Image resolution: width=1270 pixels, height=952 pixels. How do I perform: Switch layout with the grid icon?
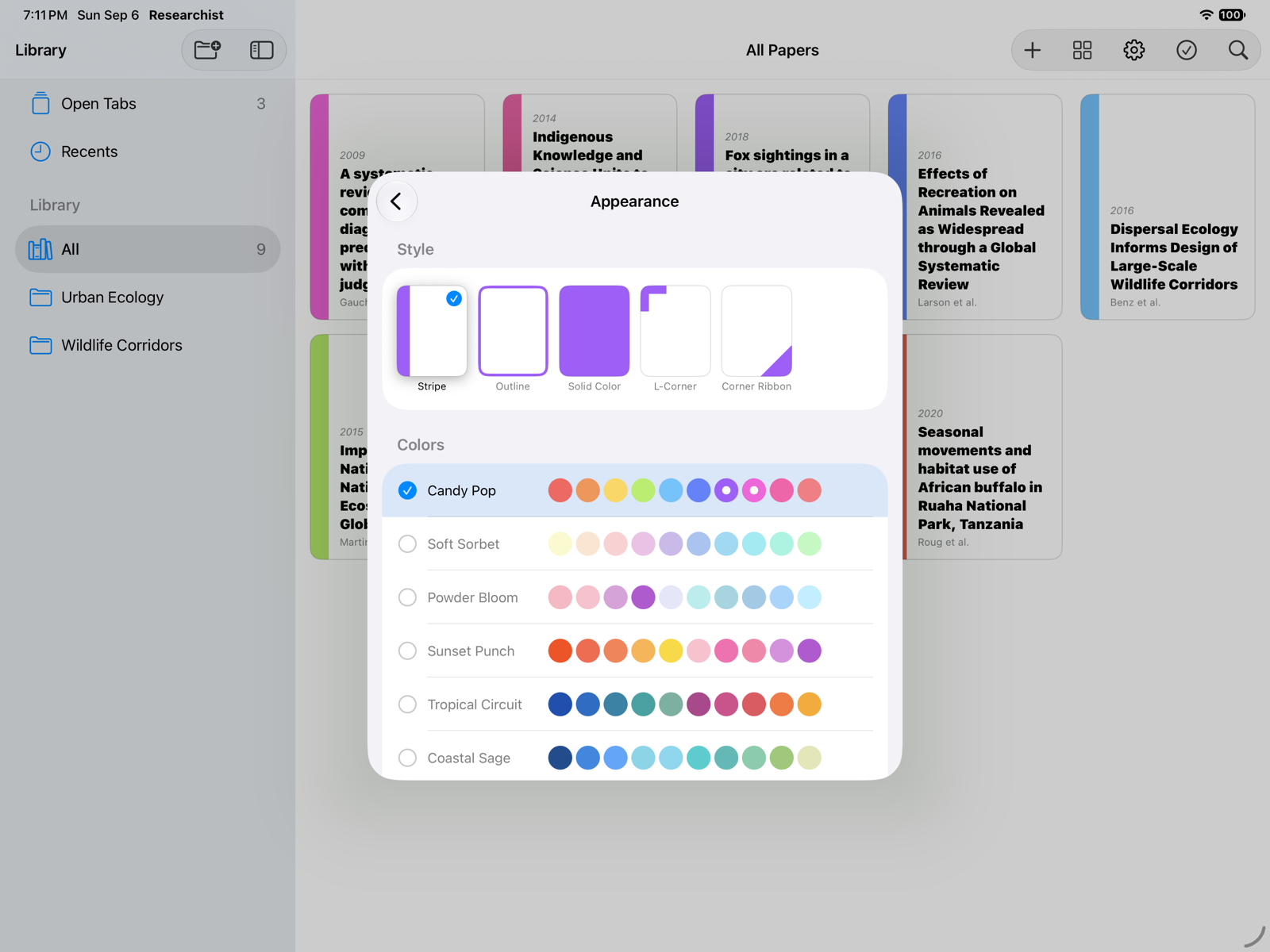point(1082,50)
